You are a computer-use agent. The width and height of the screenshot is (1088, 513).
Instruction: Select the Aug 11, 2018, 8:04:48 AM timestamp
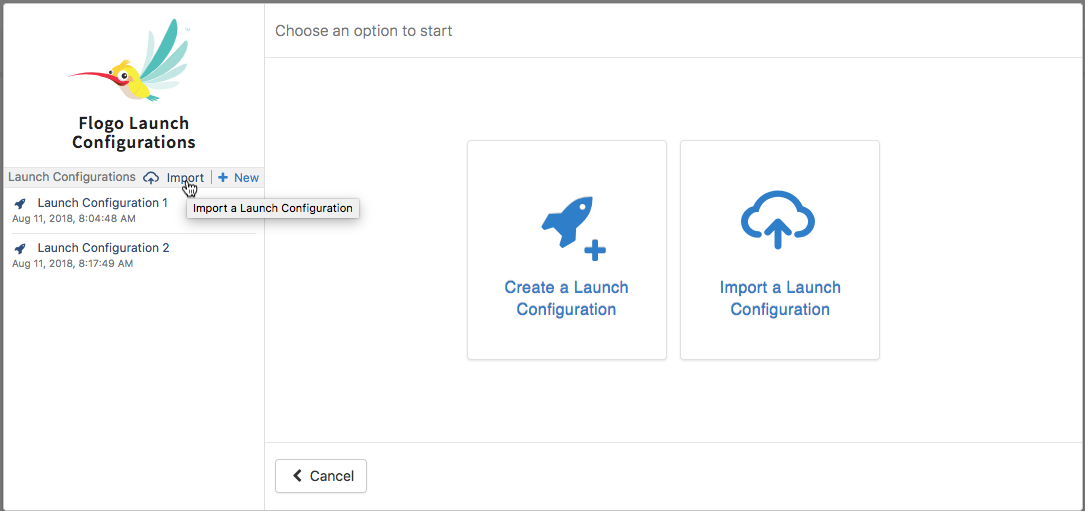tap(73, 218)
